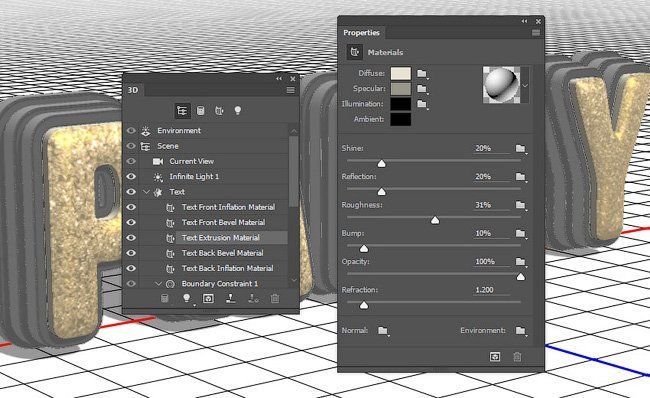Viewport: 650px width, 398px height.
Task: Click the render icon in 3D panel footer
Action: pos(208,298)
